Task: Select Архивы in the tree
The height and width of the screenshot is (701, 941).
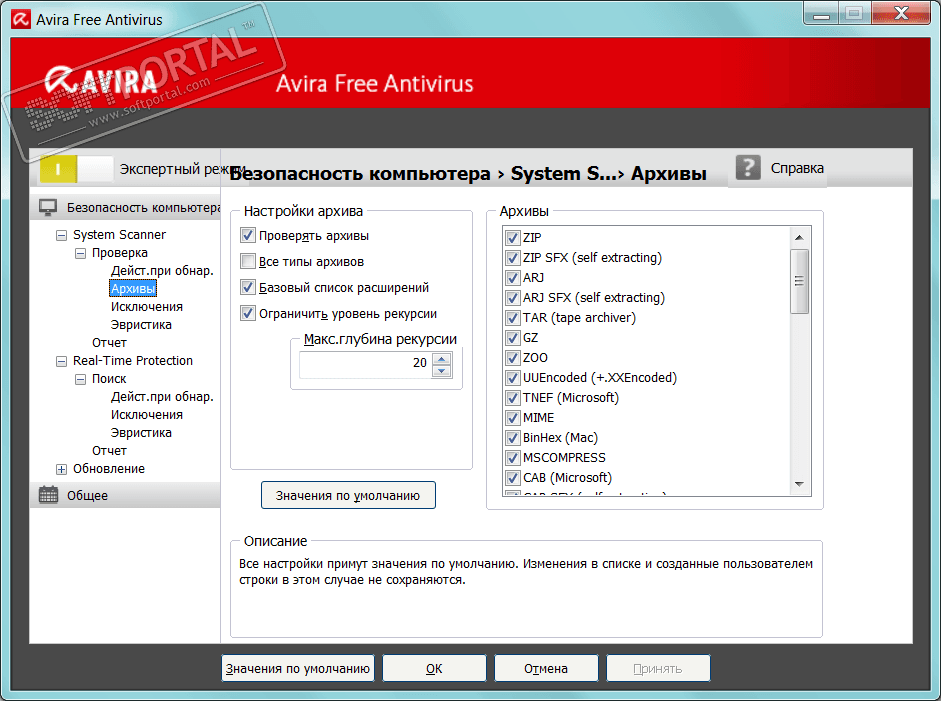Action: pyautogui.click(x=133, y=289)
